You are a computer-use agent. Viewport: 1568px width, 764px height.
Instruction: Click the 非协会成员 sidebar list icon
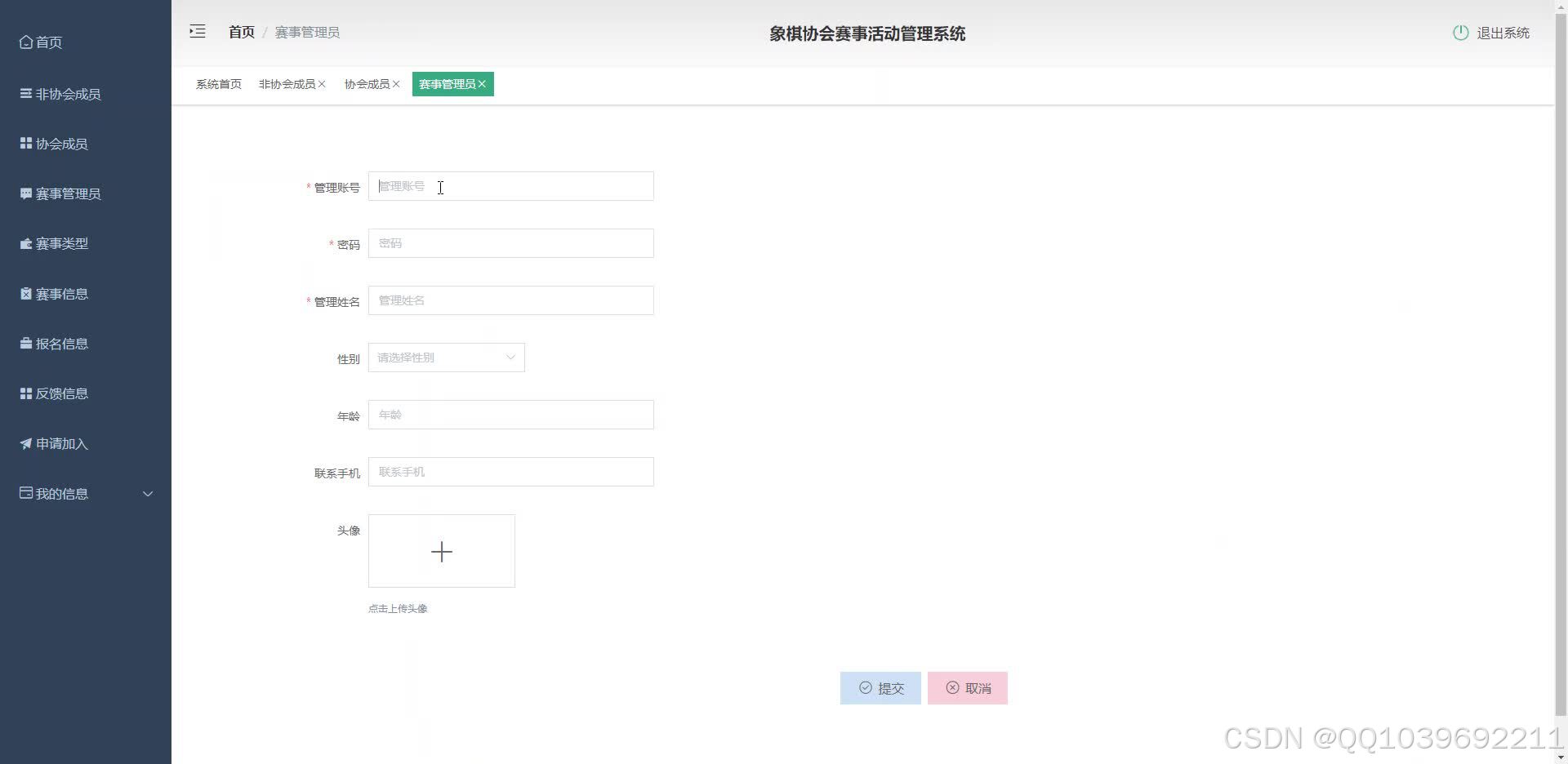coord(26,93)
